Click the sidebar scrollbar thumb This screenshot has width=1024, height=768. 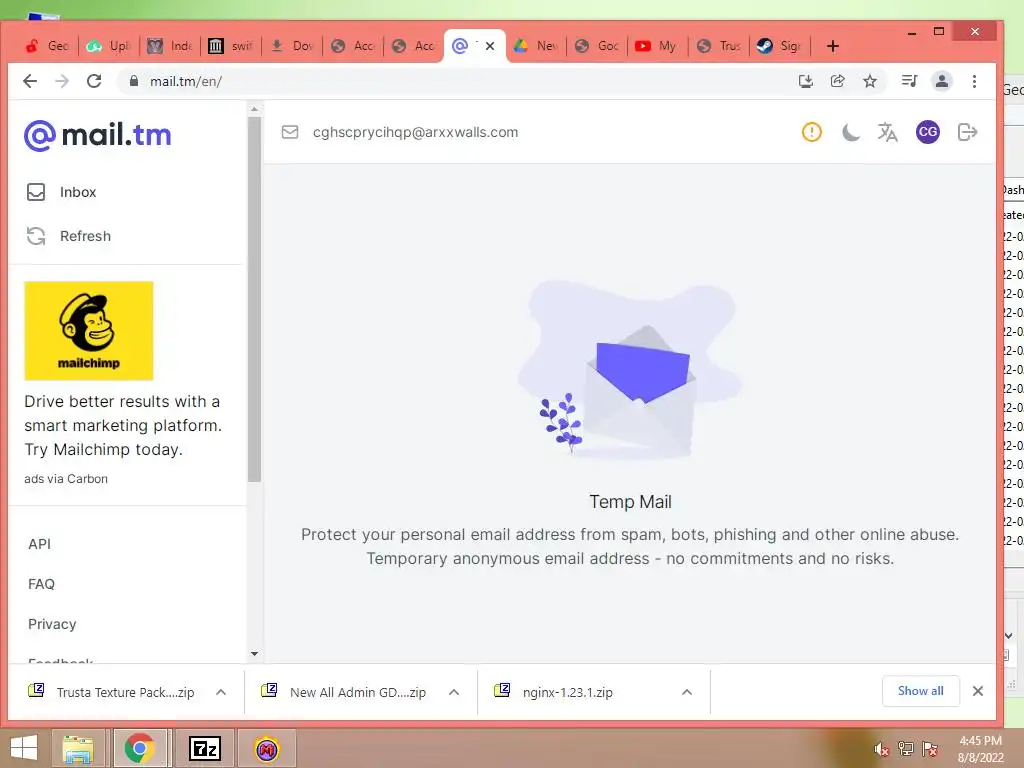pos(254,299)
